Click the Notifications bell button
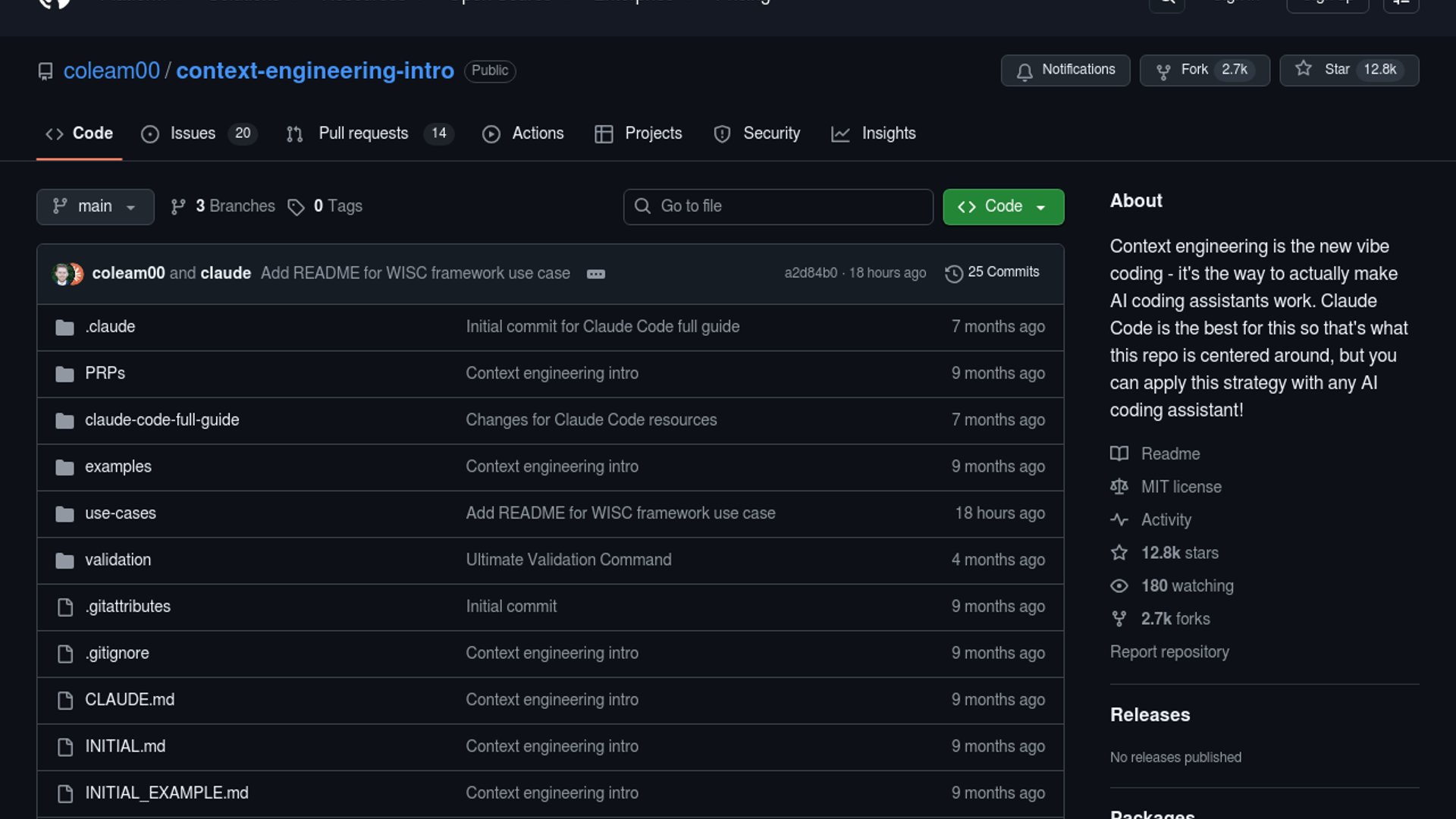 [1065, 70]
